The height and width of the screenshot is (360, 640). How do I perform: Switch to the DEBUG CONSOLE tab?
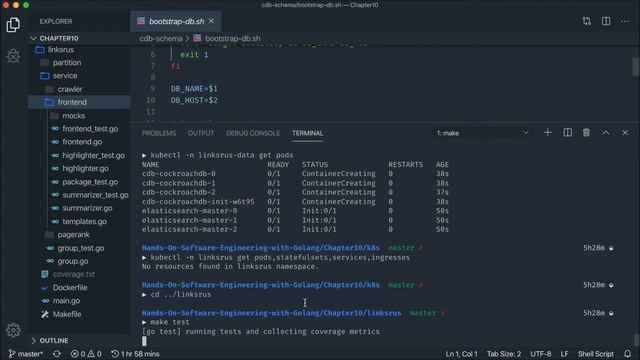[x=253, y=133]
